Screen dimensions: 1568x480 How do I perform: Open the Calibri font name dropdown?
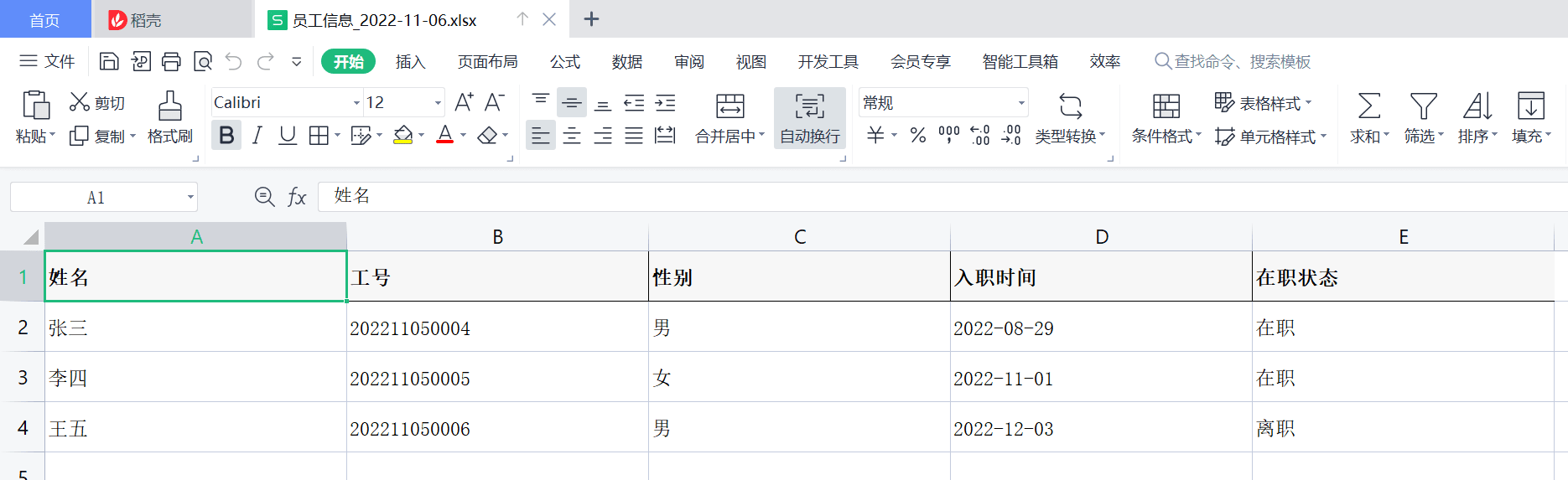tap(356, 103)
